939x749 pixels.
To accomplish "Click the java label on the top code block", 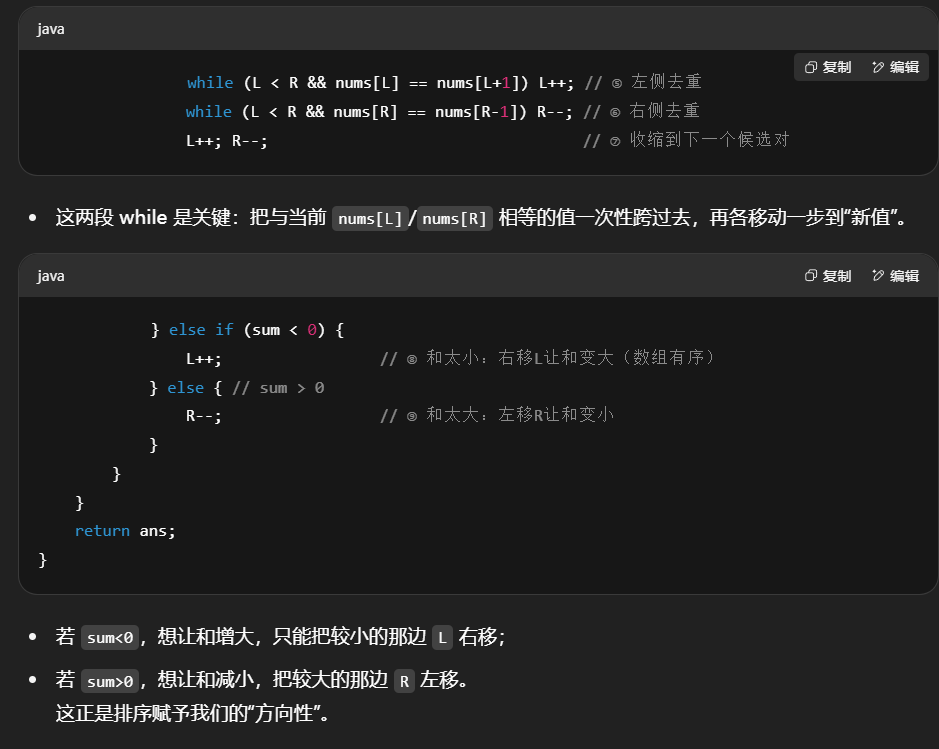I will click(x=51, y=29).
